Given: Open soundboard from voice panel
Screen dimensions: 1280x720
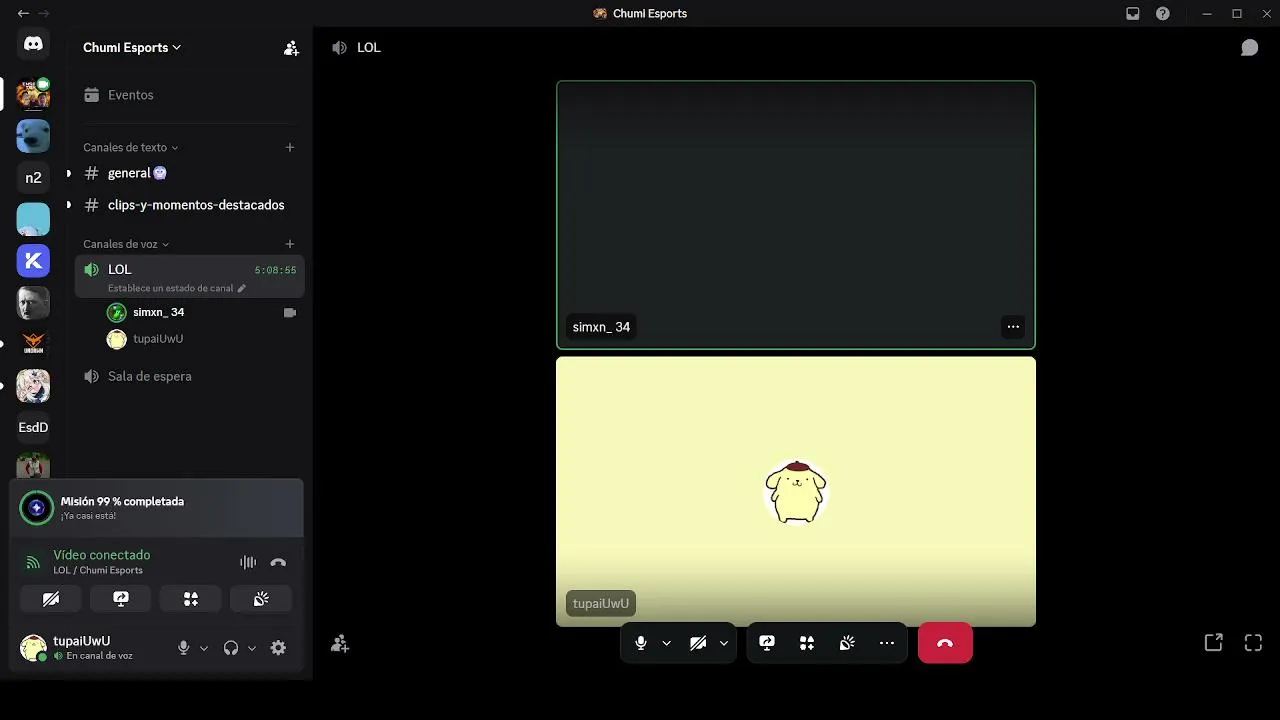Looking at the screenshot, I should [x=261, y=599].
